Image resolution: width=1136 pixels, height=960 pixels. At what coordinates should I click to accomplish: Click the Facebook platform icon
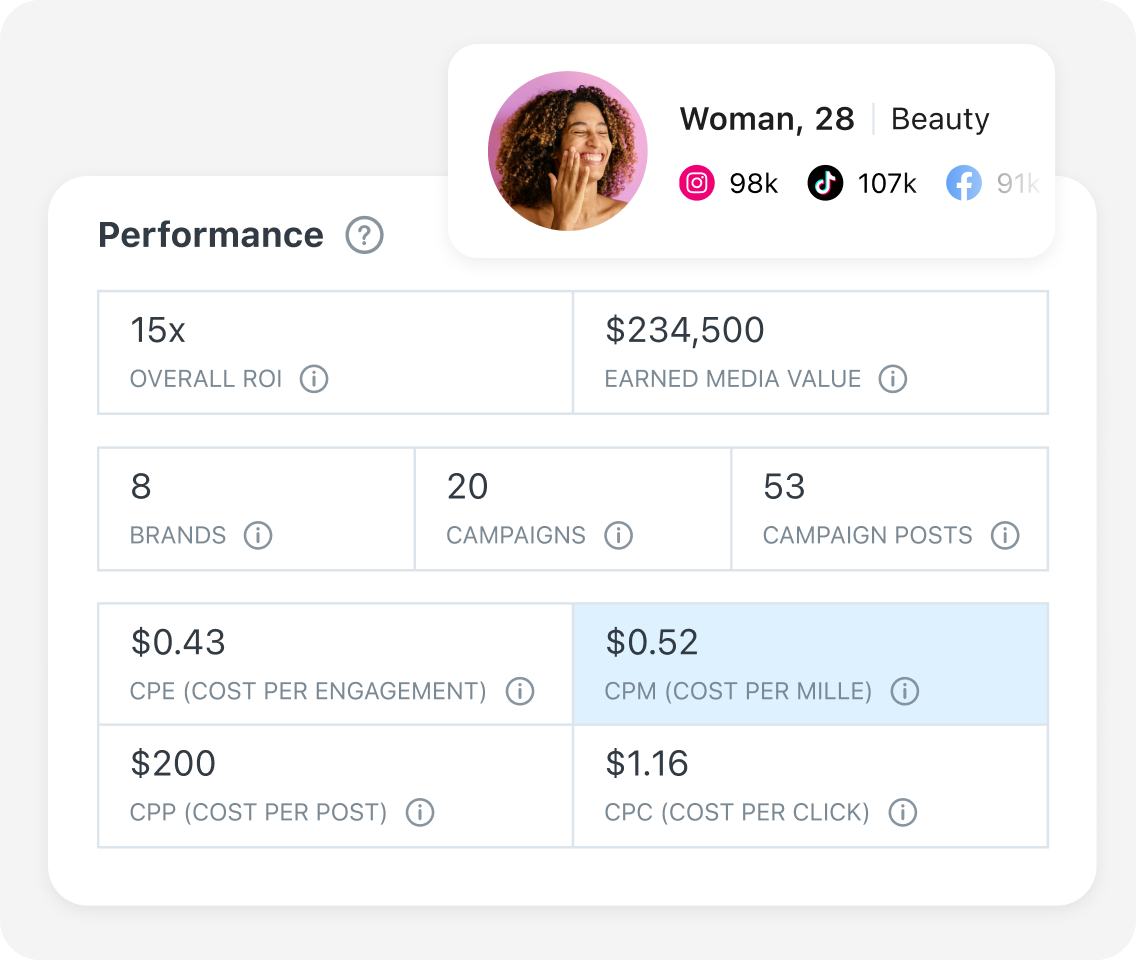(x=964, y=183)
